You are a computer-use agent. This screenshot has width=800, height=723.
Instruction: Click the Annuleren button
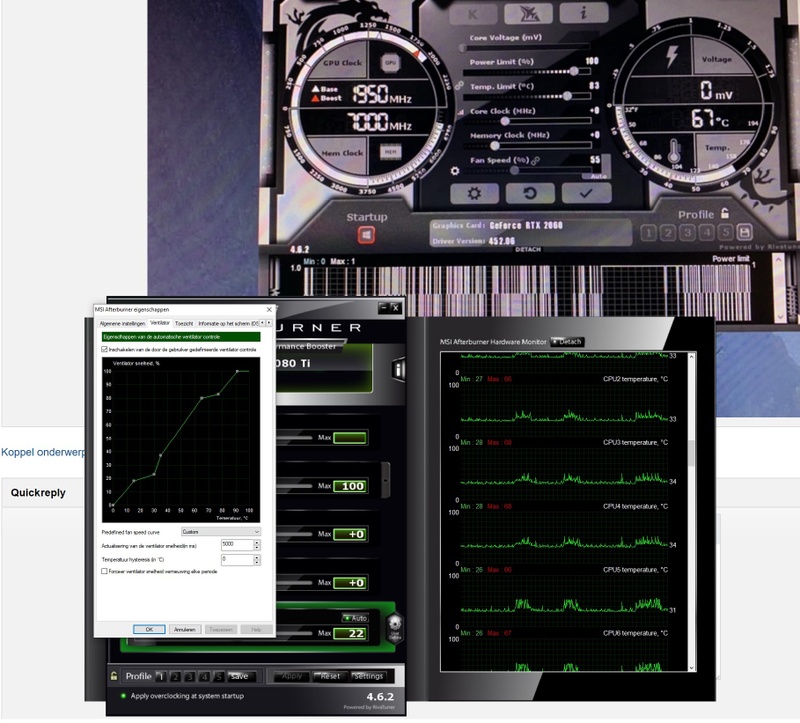click(185, 629)
